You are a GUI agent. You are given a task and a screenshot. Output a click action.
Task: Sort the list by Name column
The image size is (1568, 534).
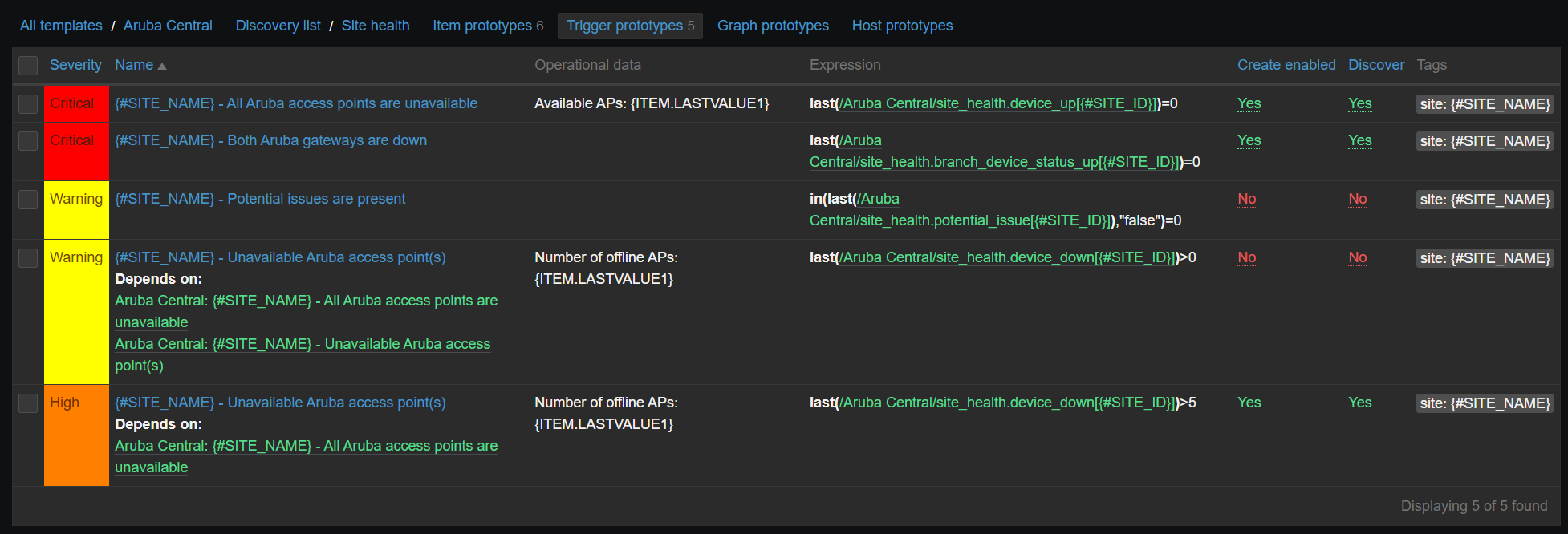134,65
